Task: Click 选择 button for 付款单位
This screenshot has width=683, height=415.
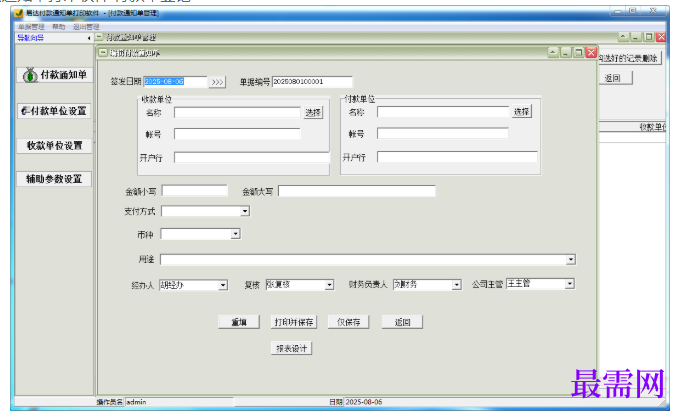Action: pos(521,112)
